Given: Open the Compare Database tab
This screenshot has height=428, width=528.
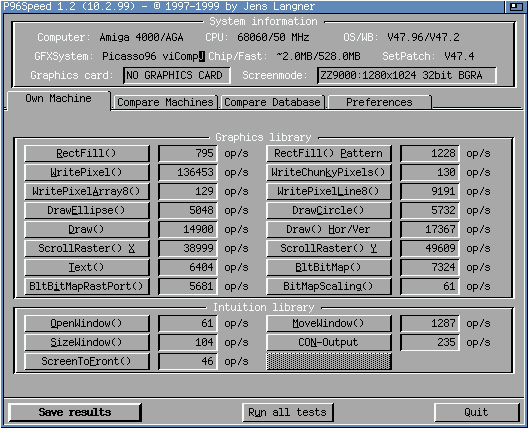Looking at the screenshot, I should 272,102.
